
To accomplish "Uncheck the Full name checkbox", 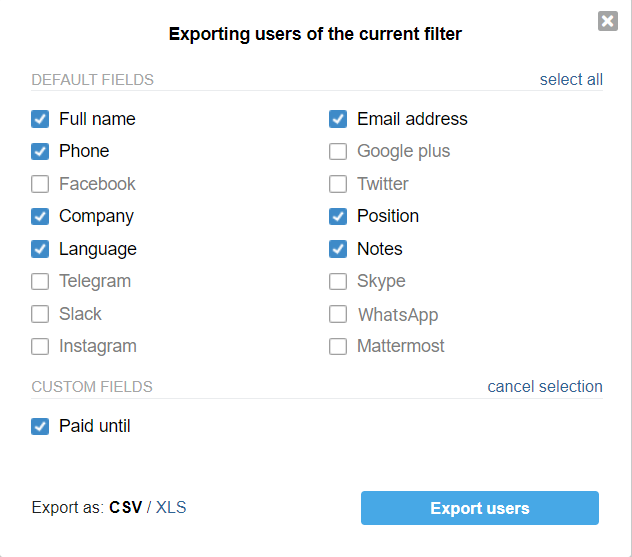I will pyautogui.click(x=40, y=119).
